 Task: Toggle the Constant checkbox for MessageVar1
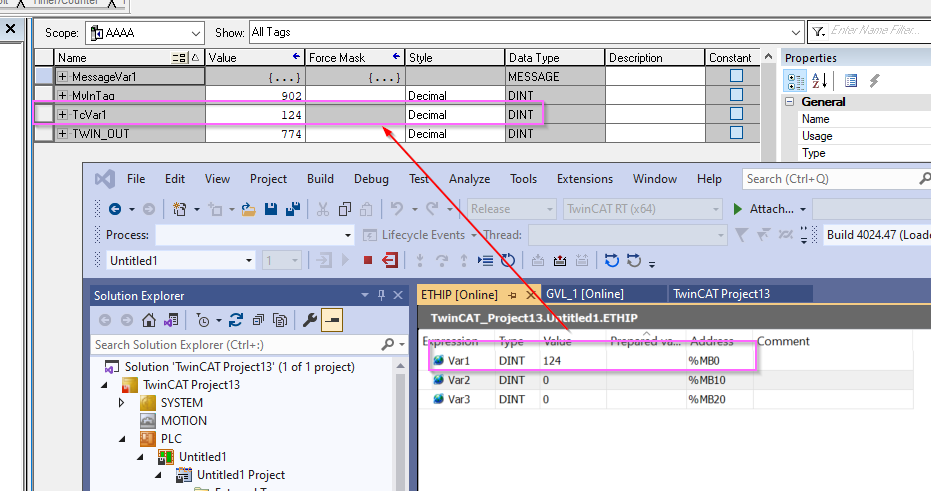click(x=736, y=75)
